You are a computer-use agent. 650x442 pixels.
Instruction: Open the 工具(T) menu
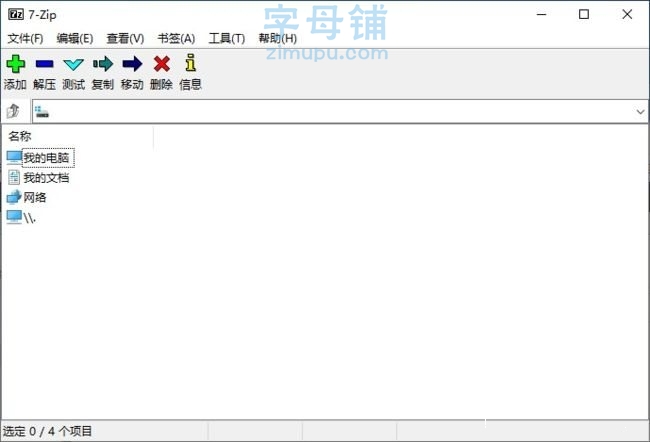coord(227,39)
